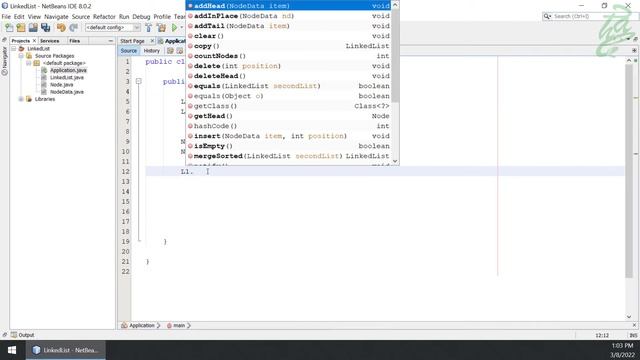Click the New File toolbar icon
This screenshot has height=360, width=640.
coord(9,27)
